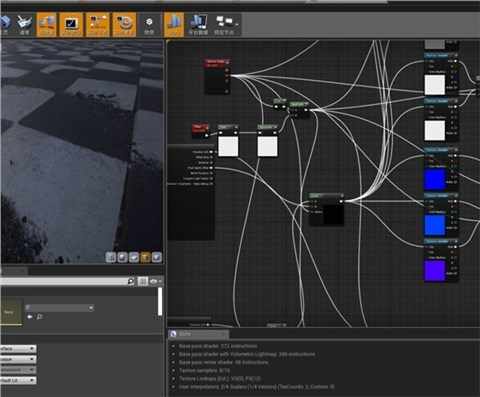Screen dimensions: 480x397
Task: Click the gray preview at the top right
Action: point(435,44)
